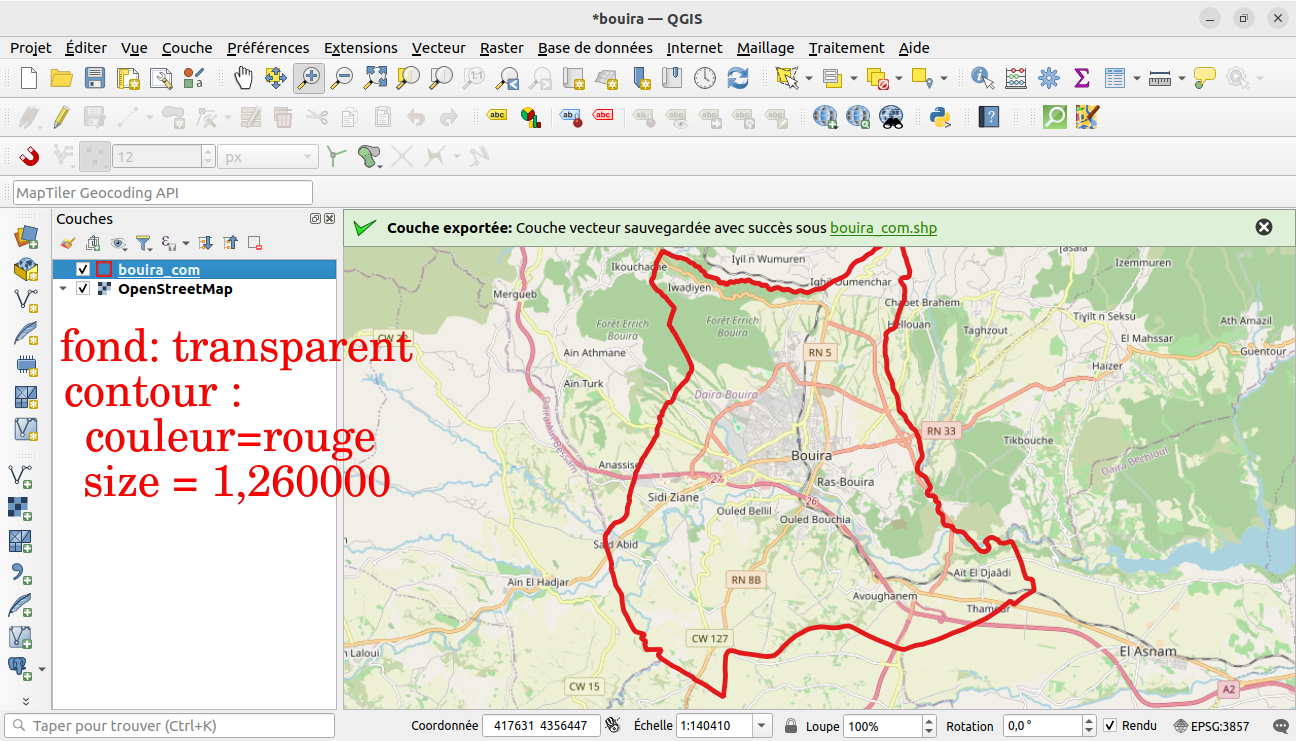Open the Processing toolbox gear icon

(1048, 78)
